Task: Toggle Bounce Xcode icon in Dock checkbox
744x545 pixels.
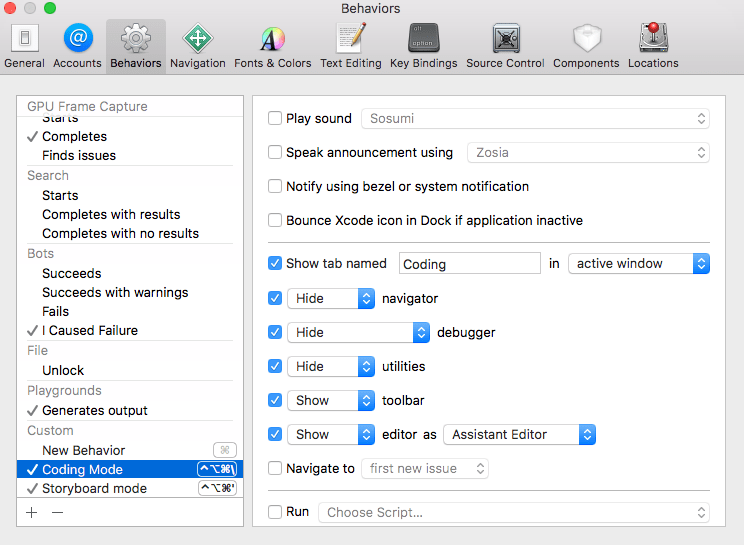Action: click(275, 220)
